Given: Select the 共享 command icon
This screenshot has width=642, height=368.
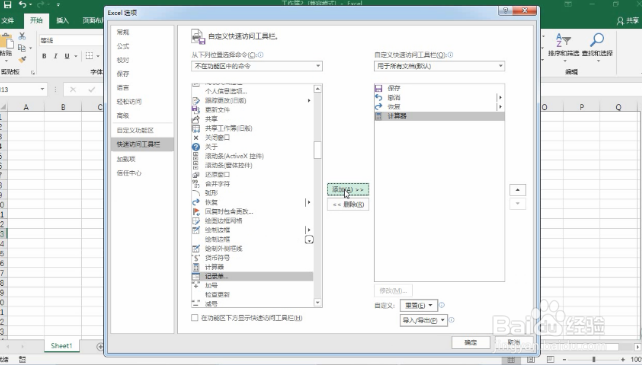Looking at the screenshot, I should pyautogui.click(x=196, y=119).
